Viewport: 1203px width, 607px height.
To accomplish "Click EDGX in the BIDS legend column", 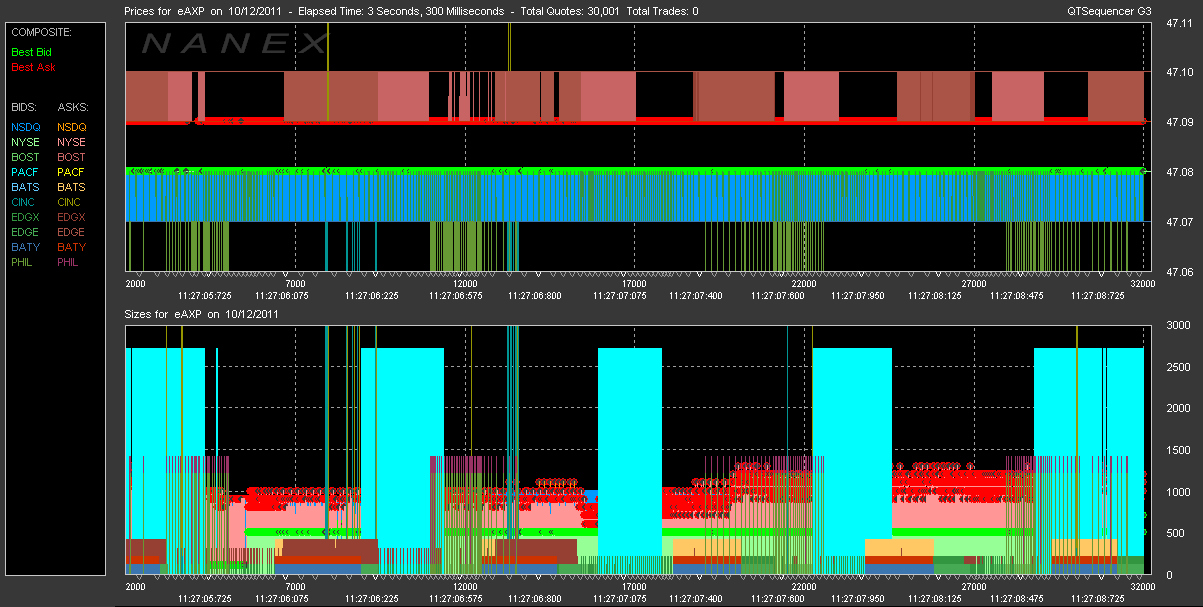I will (x=27, y=217).
